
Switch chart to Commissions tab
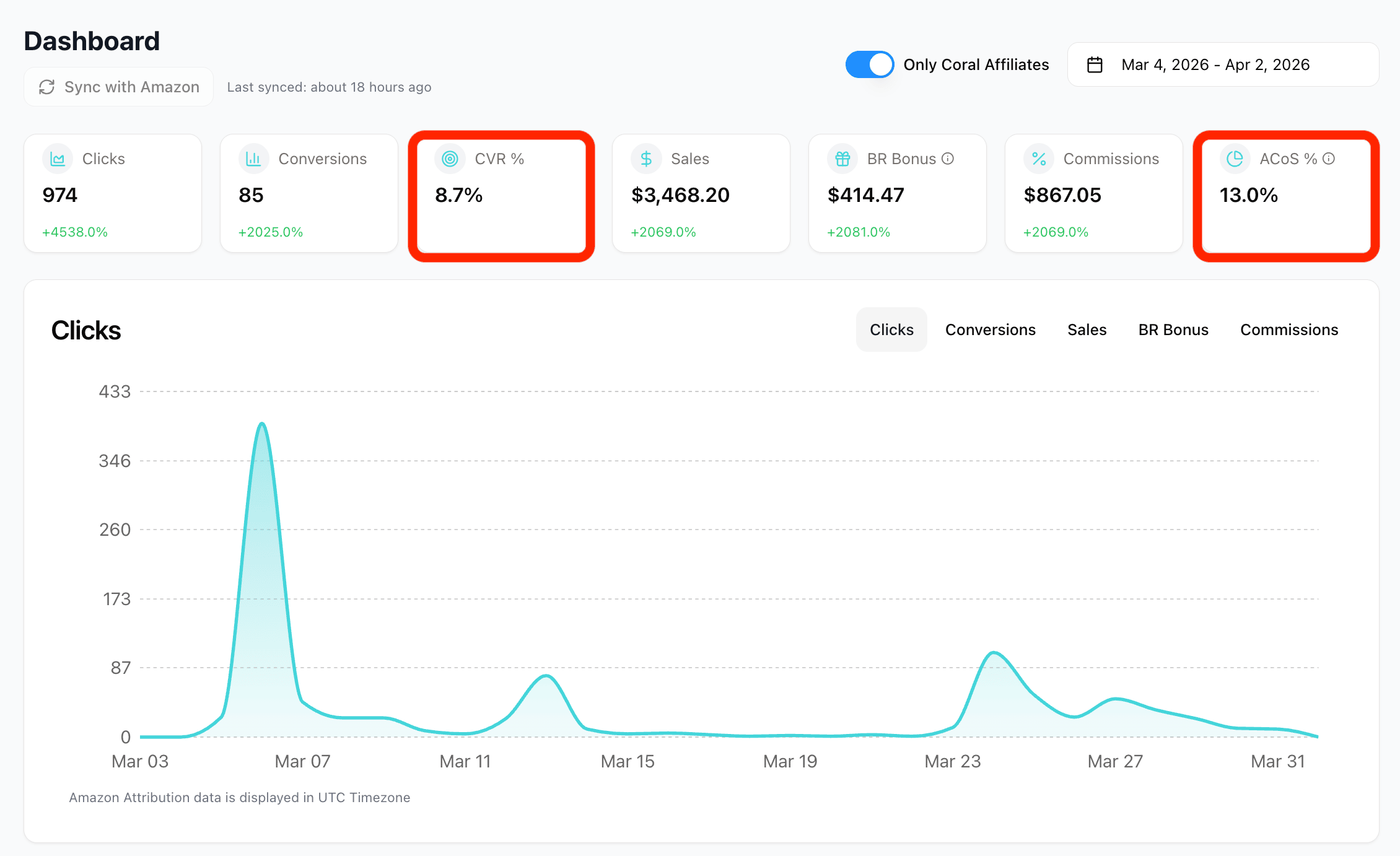pyautogui.click(x=1289, y=330)
